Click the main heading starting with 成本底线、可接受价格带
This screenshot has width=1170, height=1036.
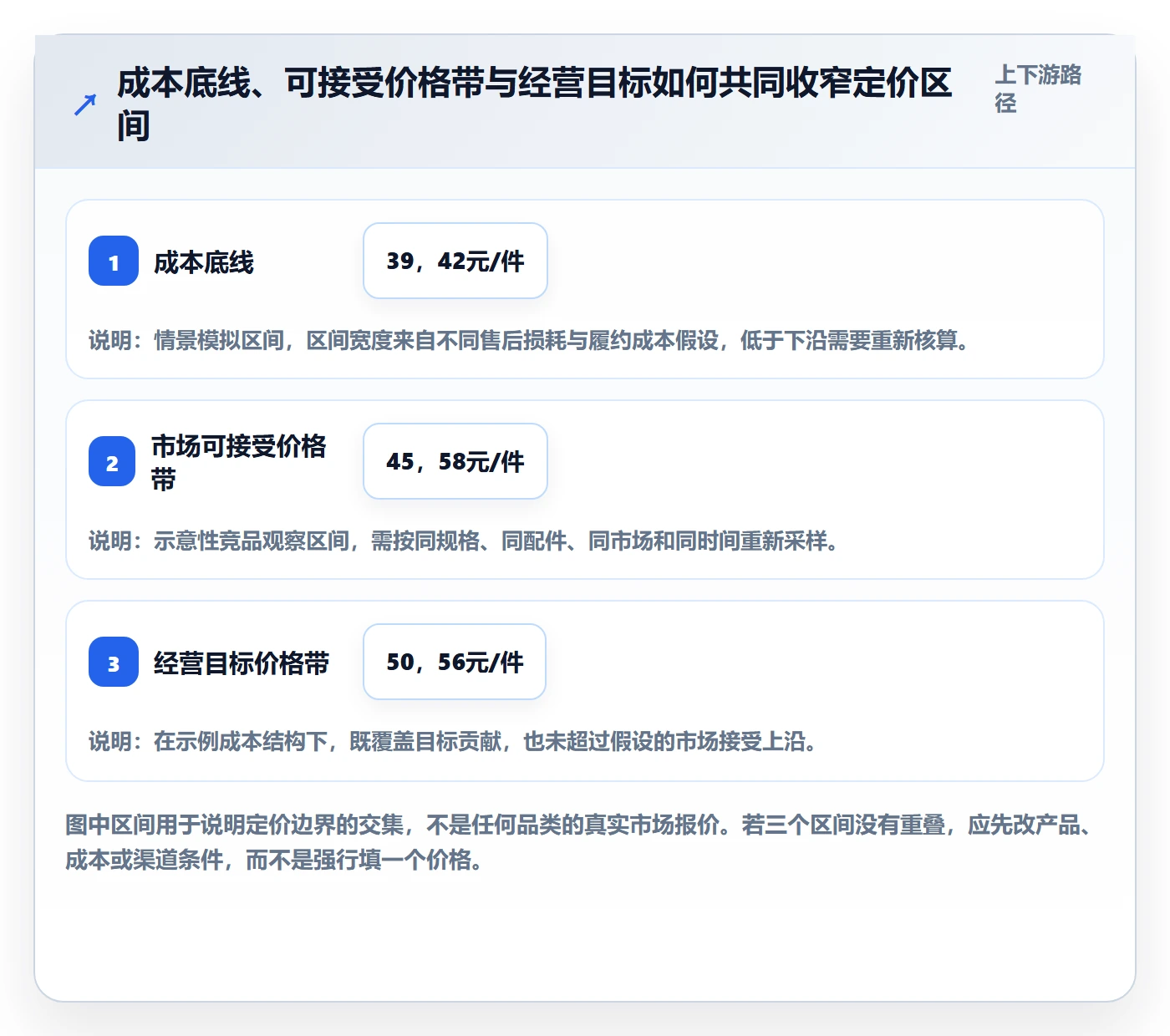coord(535,104)
